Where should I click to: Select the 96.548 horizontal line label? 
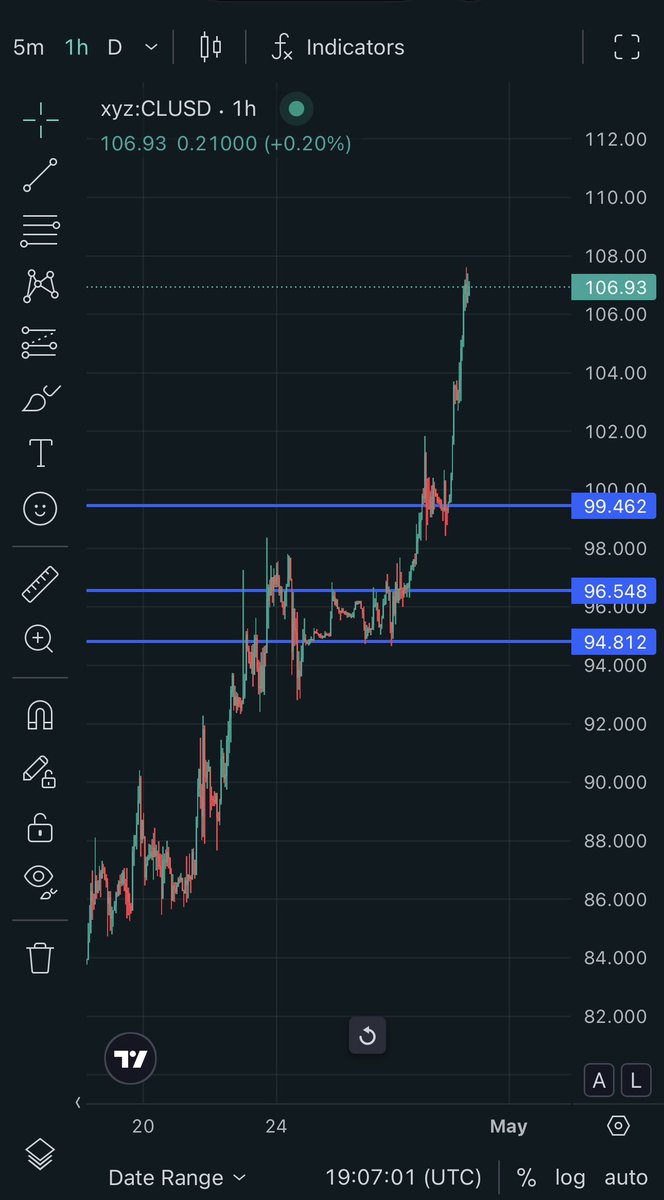[x=614, y=591]
